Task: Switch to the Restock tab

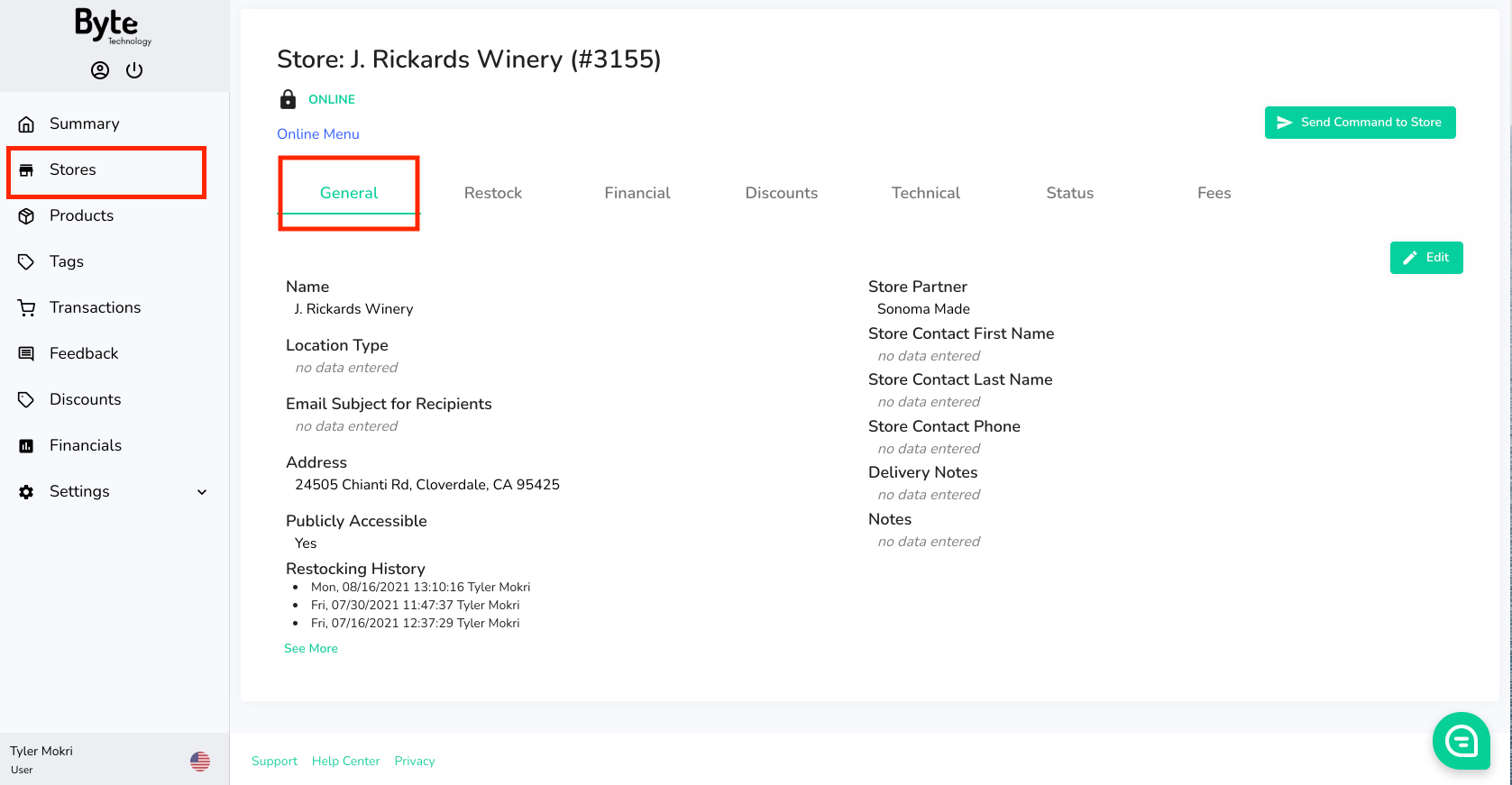Action: tap(493, 193)
